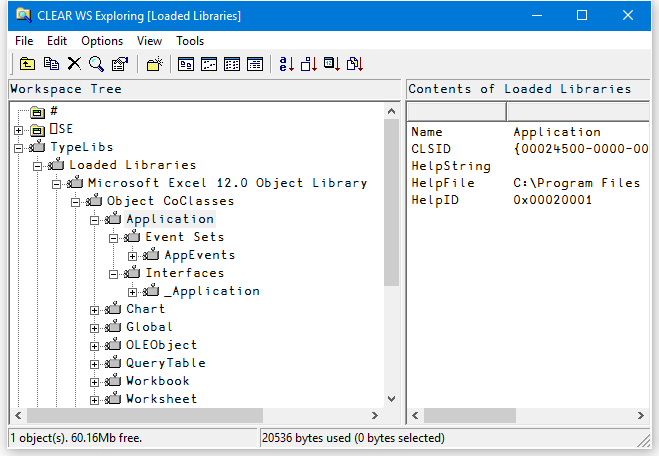Click the tree vertical scrollbar down arrow
This screenshot has height=456, width=659.
pos(392,398)
